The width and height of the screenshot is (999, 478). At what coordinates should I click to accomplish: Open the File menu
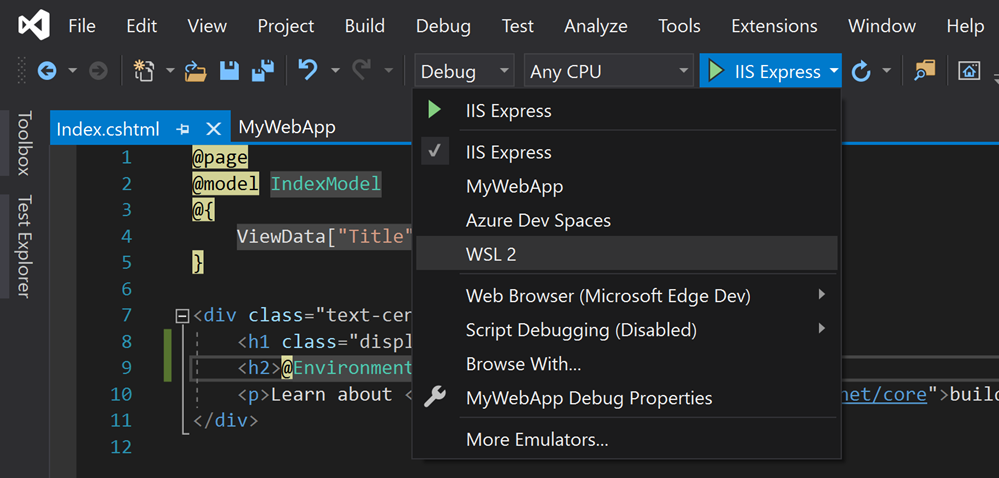coord(82,26)
